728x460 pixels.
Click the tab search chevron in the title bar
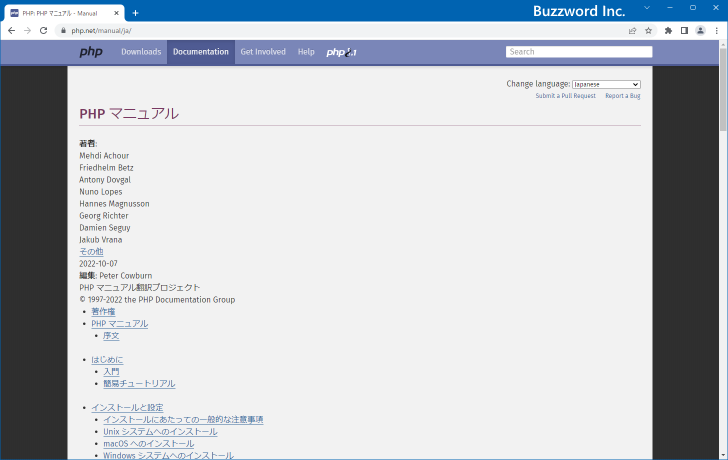coord(647,8)
